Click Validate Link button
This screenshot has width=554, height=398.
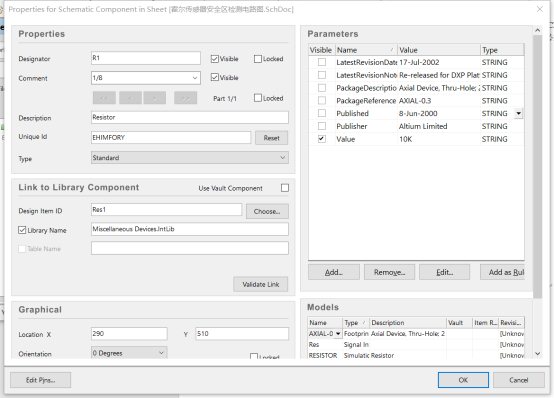pyautogui.click(x=261, y=284)
